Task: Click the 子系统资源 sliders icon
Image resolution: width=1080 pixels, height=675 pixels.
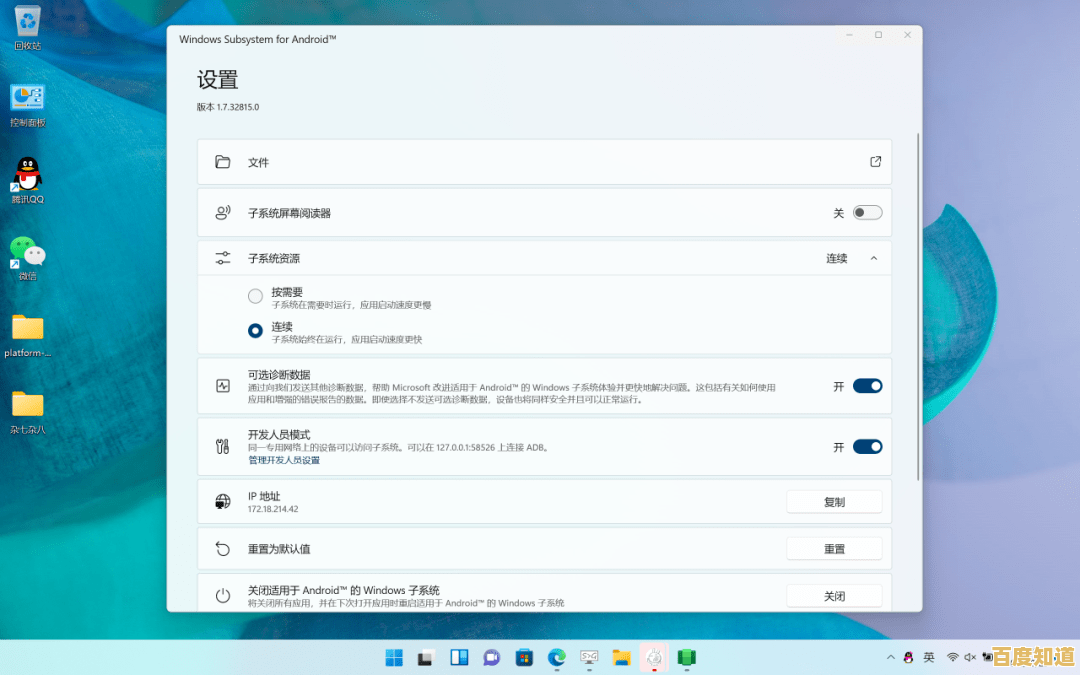Action: tap(222, 257)
